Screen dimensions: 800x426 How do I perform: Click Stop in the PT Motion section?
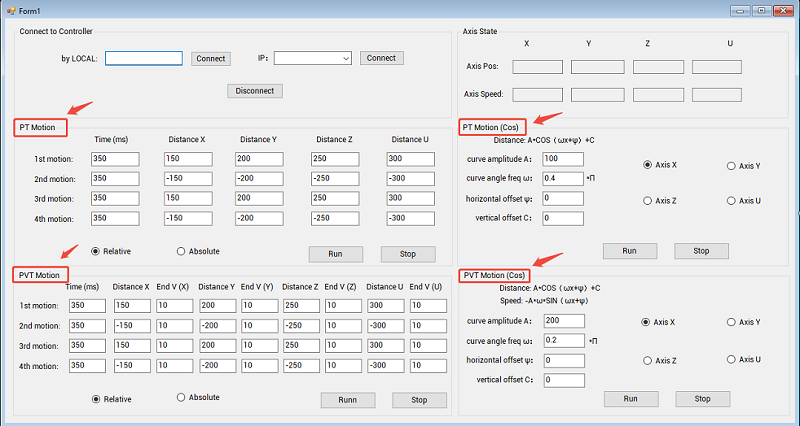click(408, 254)
